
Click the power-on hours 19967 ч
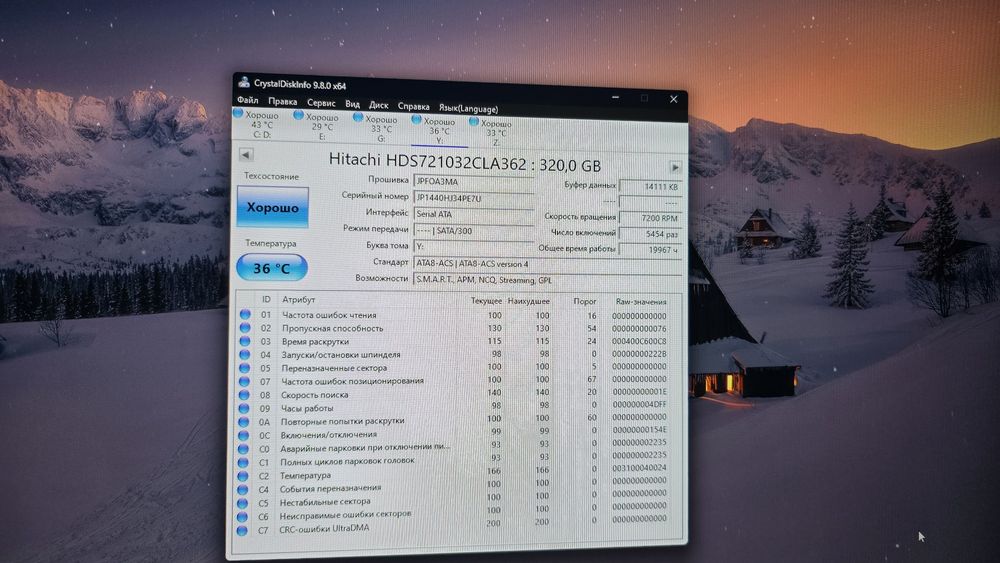click(x=651, y=250)
